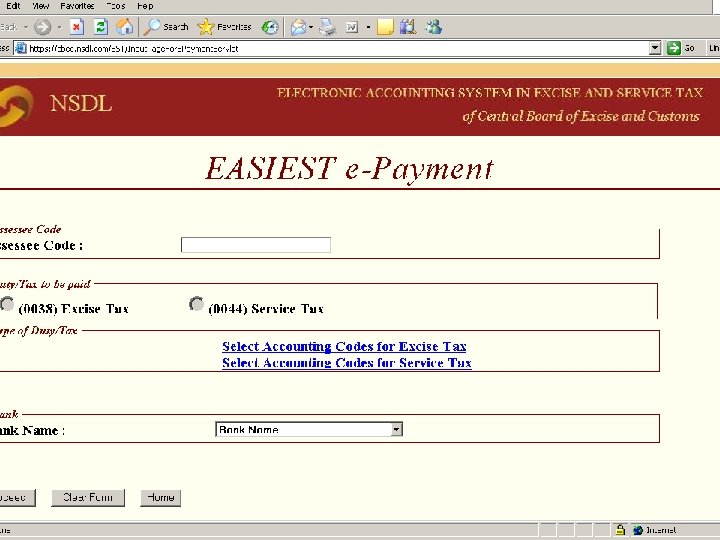Click the browser Forward arrow button
Viewport: 720px width, 540px height.
pyautogui.click(x=43, y=27)
